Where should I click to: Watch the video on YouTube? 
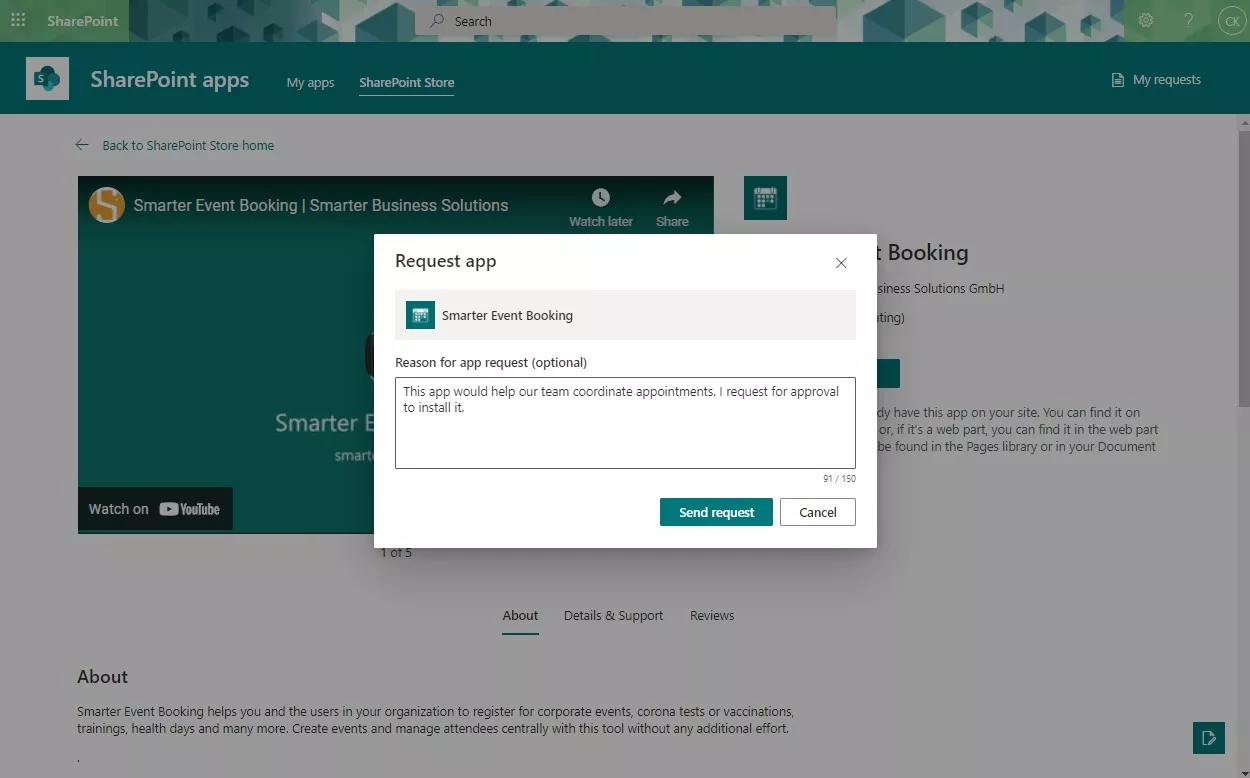(155, 508)
